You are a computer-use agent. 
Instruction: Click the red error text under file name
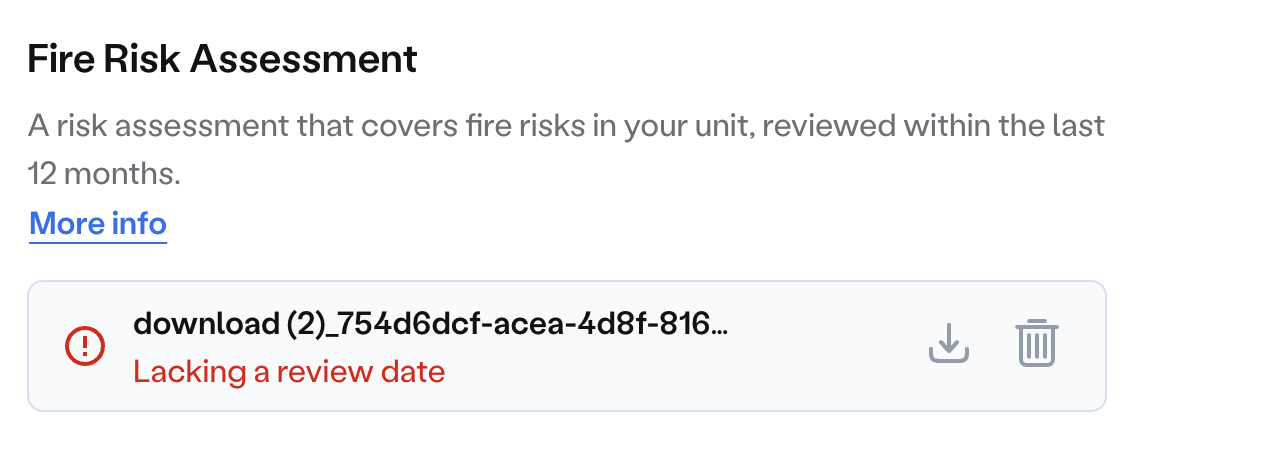coord(289,372)
